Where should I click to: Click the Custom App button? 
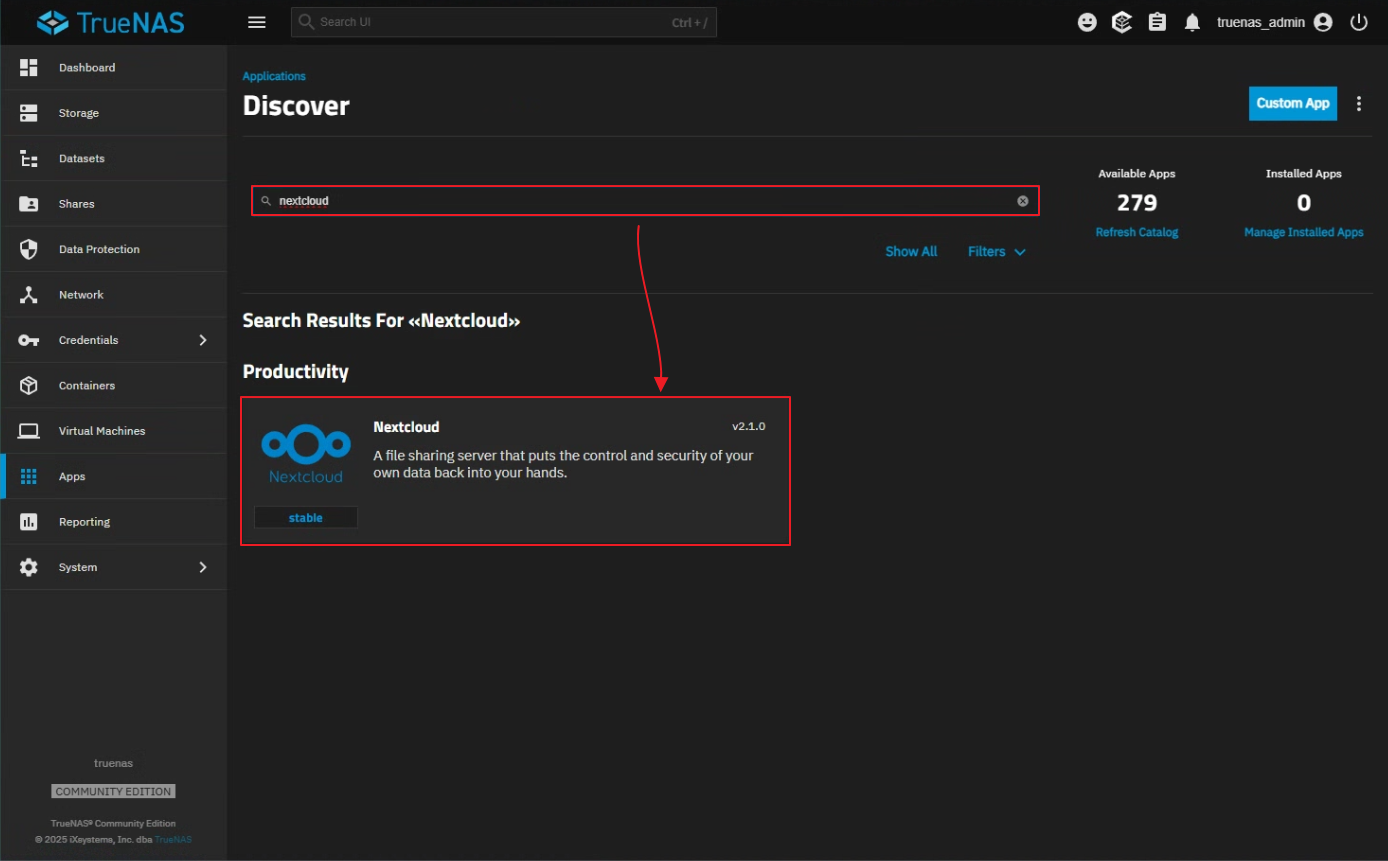point(1293,103)
